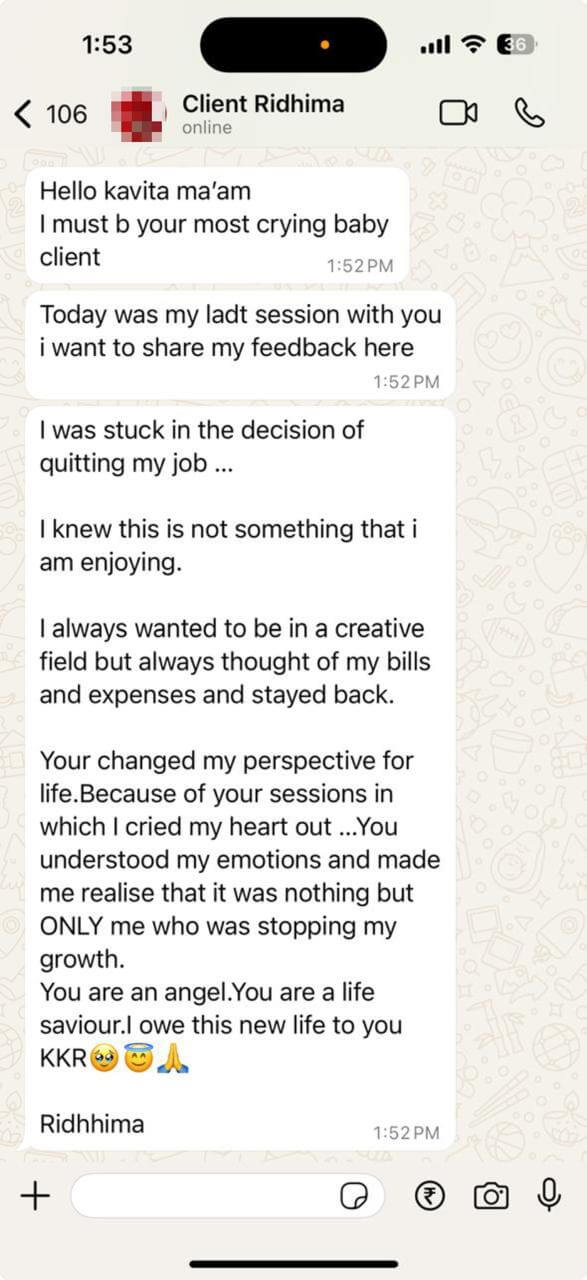The height and width of the screenshot is (1280, 587).
Task: Open the sticker picker in message field
Action: pyautogui.click(x=354, y=1195)
